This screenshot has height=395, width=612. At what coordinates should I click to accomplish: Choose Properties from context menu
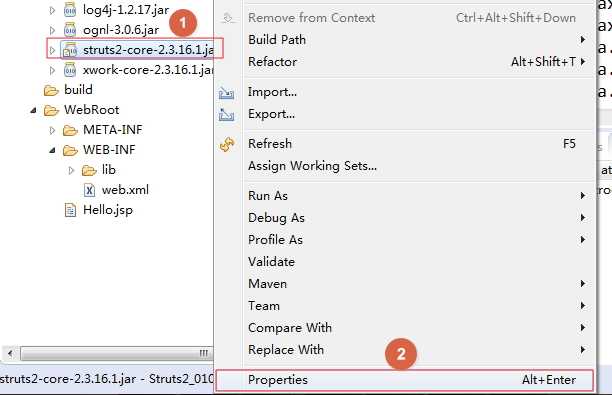pos(405,380)
